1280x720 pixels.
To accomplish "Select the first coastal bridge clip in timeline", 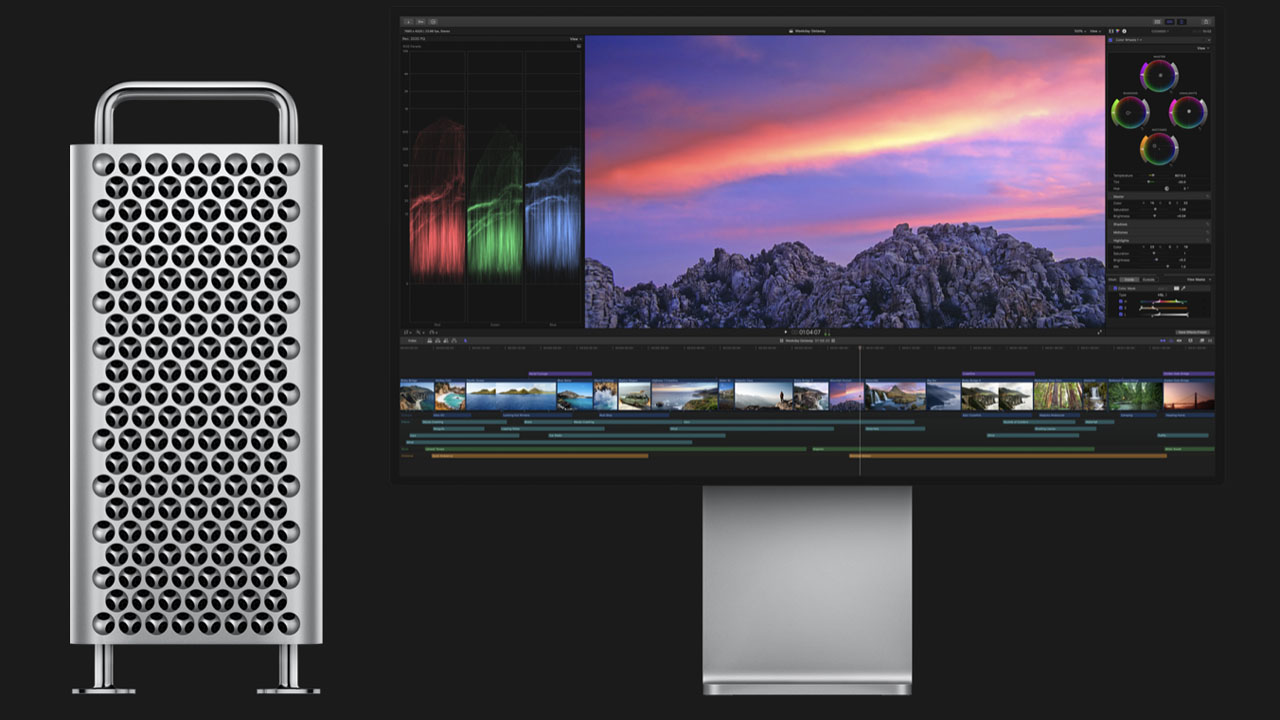I will tap(417, 396).
